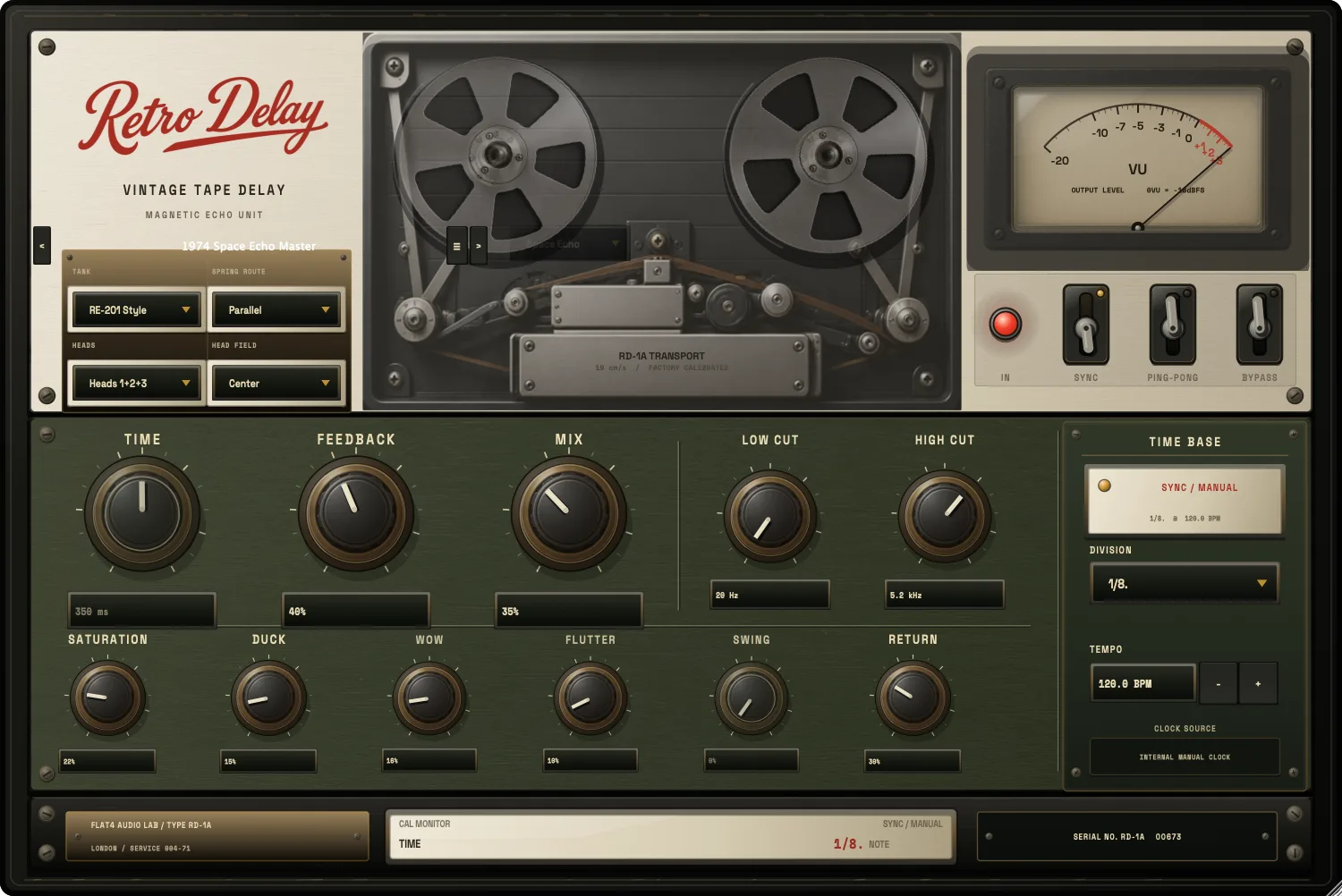1342x896 pixels.
Task: Click the 20 Hz low cut field
Action: pos(769,595)
